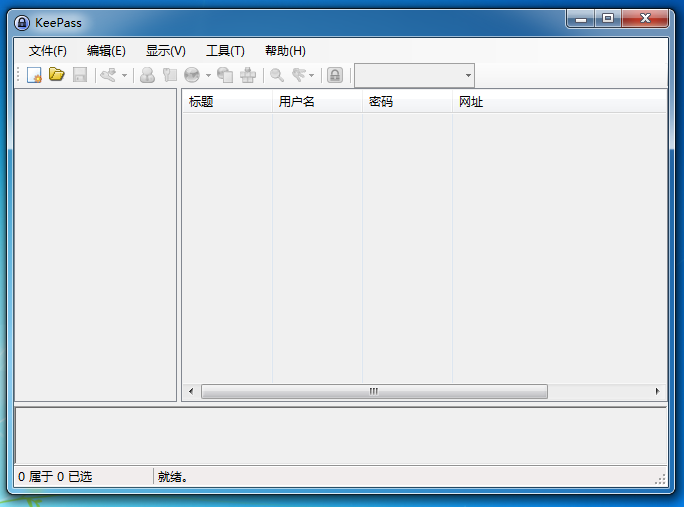Sort by the 标题 column header

[x=227, y=102]
